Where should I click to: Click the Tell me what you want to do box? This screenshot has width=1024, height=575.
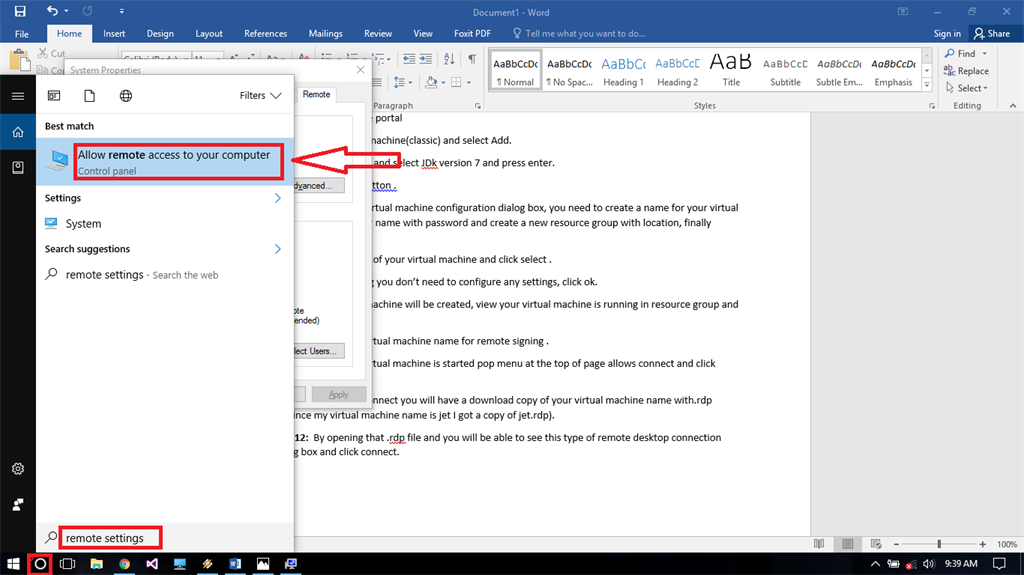(x=580, y=33)
